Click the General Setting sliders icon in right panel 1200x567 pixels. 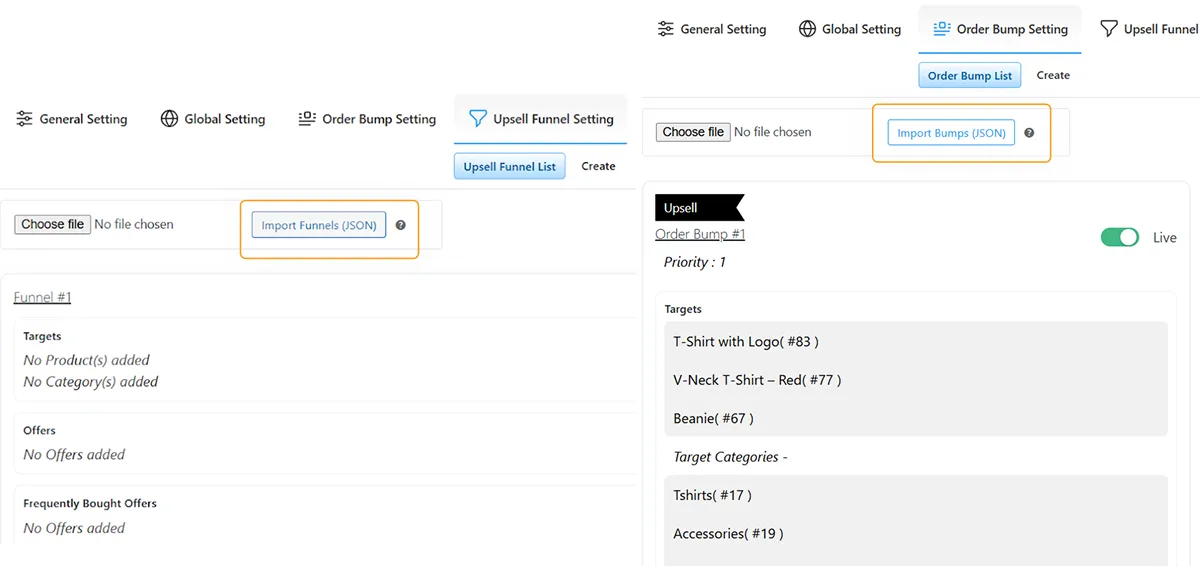[x=665, y=29]
